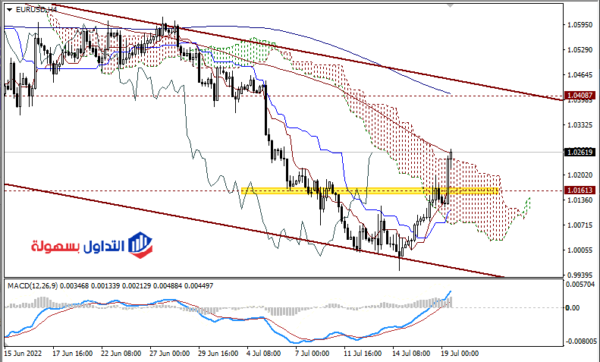
Task: Open the dropdown arrow beside EURUSD,H4
Action: (x=10, y=9)
